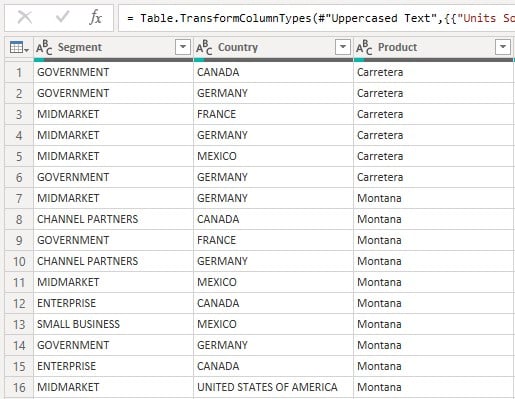Click CHANNEL PARTNERS cell in row 8
Screen dimensions: 515x399
(x=113, y=219)
